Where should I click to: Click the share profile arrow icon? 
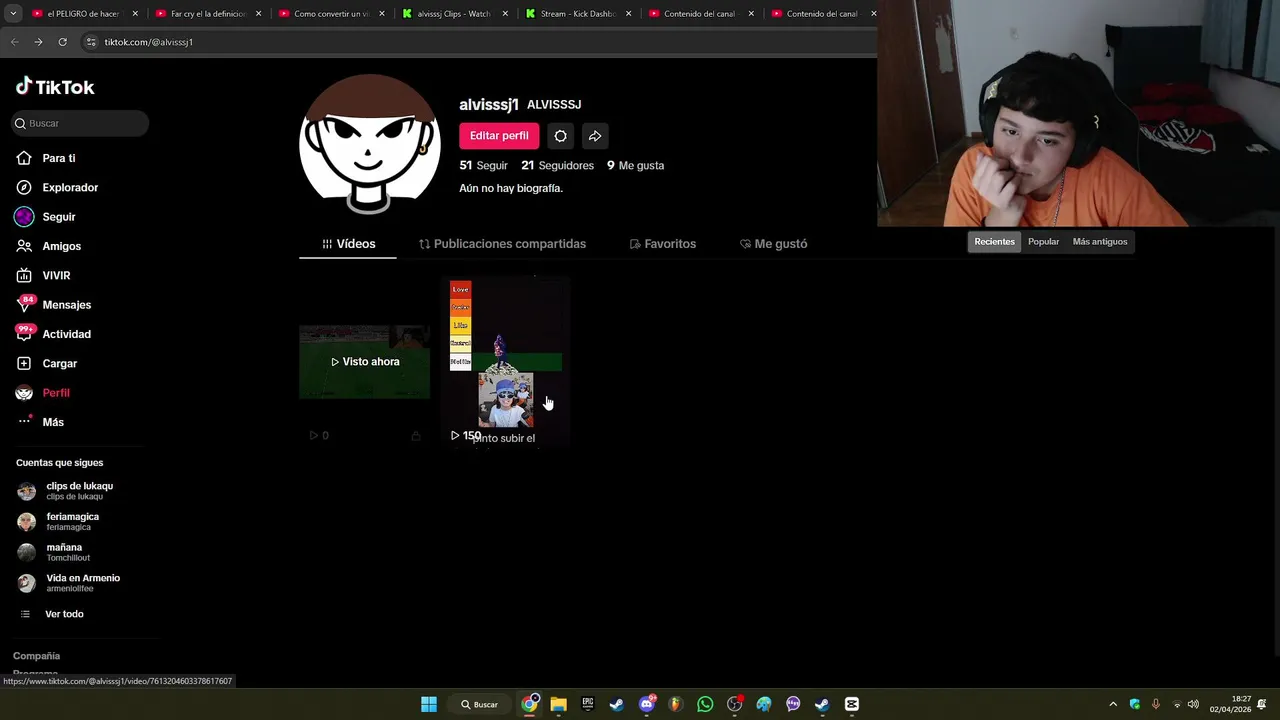coord(594,136)
